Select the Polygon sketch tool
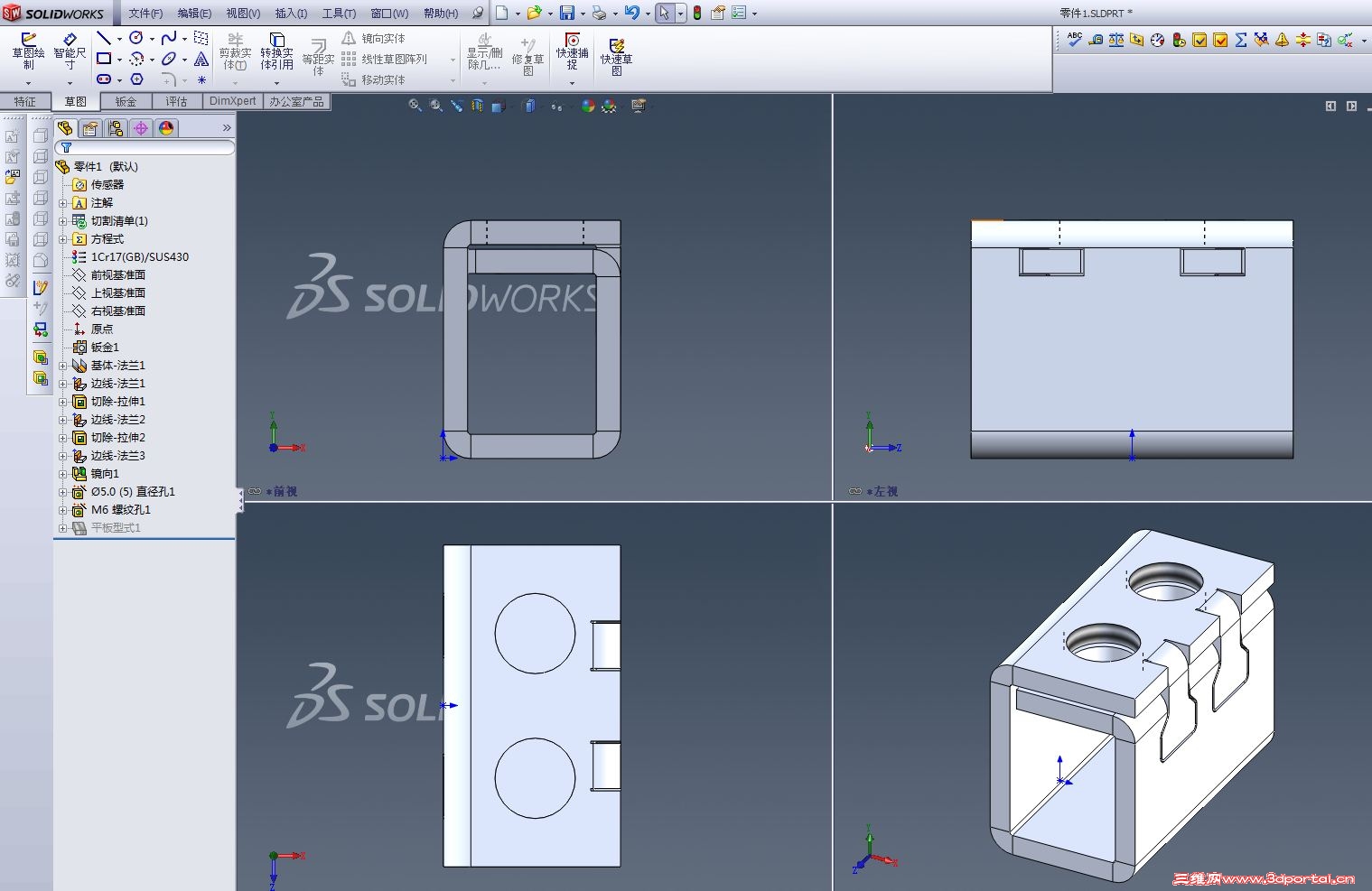 136,79
